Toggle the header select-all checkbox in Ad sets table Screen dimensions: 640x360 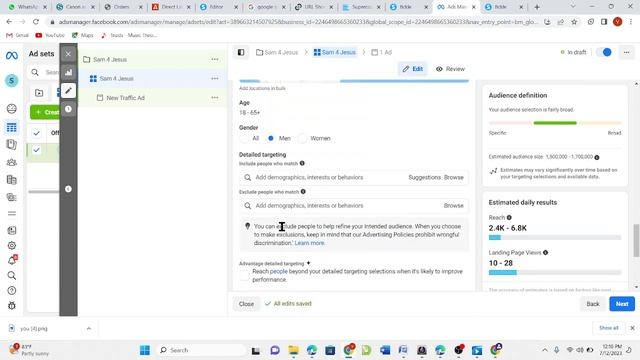[36, 133]
